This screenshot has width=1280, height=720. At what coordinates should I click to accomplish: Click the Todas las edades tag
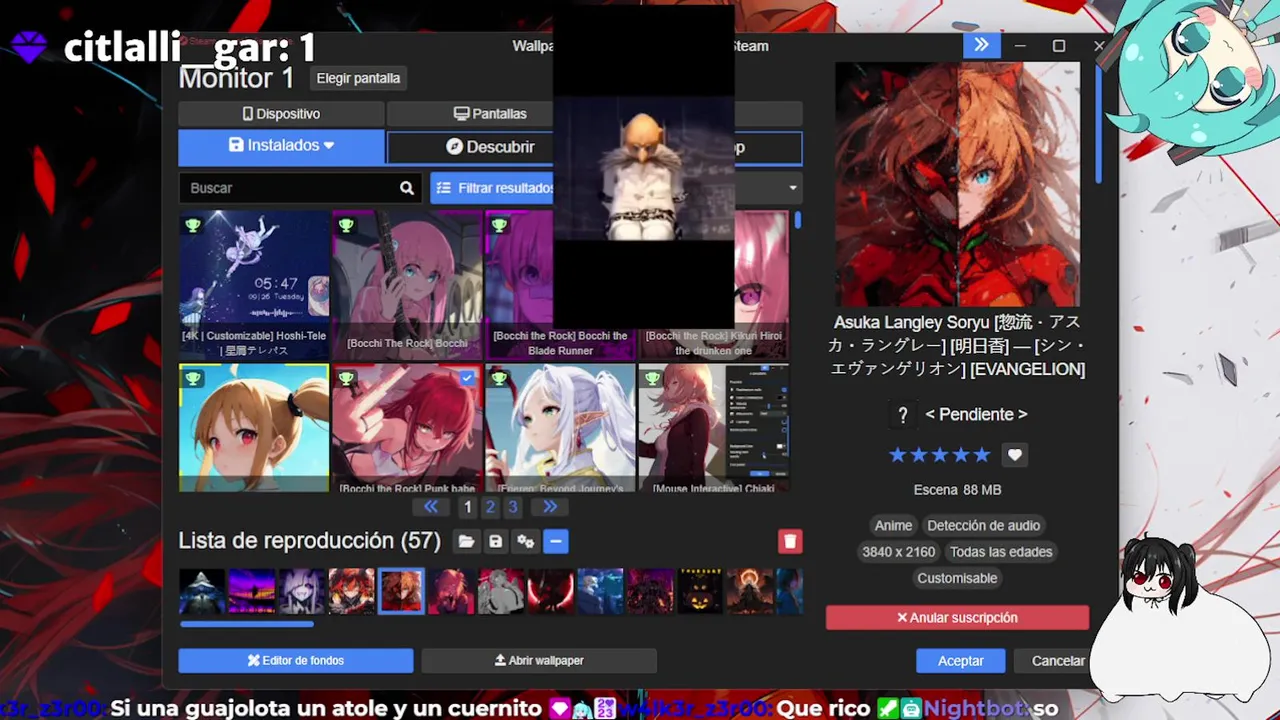(1001, 552)
